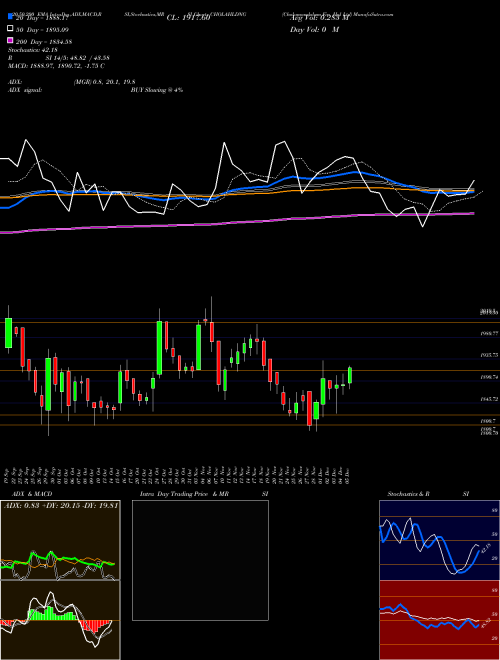Click the 'MACD: 1888.97, 1890.72, -1.75 C' line
The height and width of the screenshot is (660, 500).
[56, 66]
